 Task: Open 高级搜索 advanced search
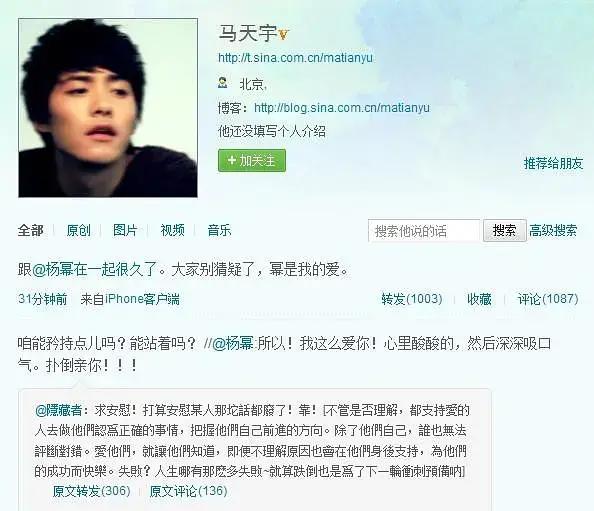553,230
